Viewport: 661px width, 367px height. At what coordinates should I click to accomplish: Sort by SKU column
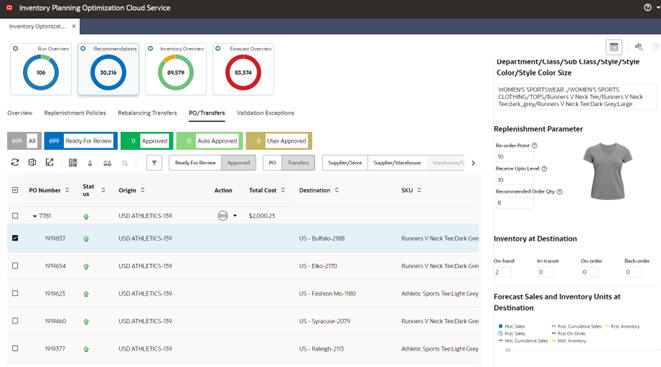pos(419,190)
